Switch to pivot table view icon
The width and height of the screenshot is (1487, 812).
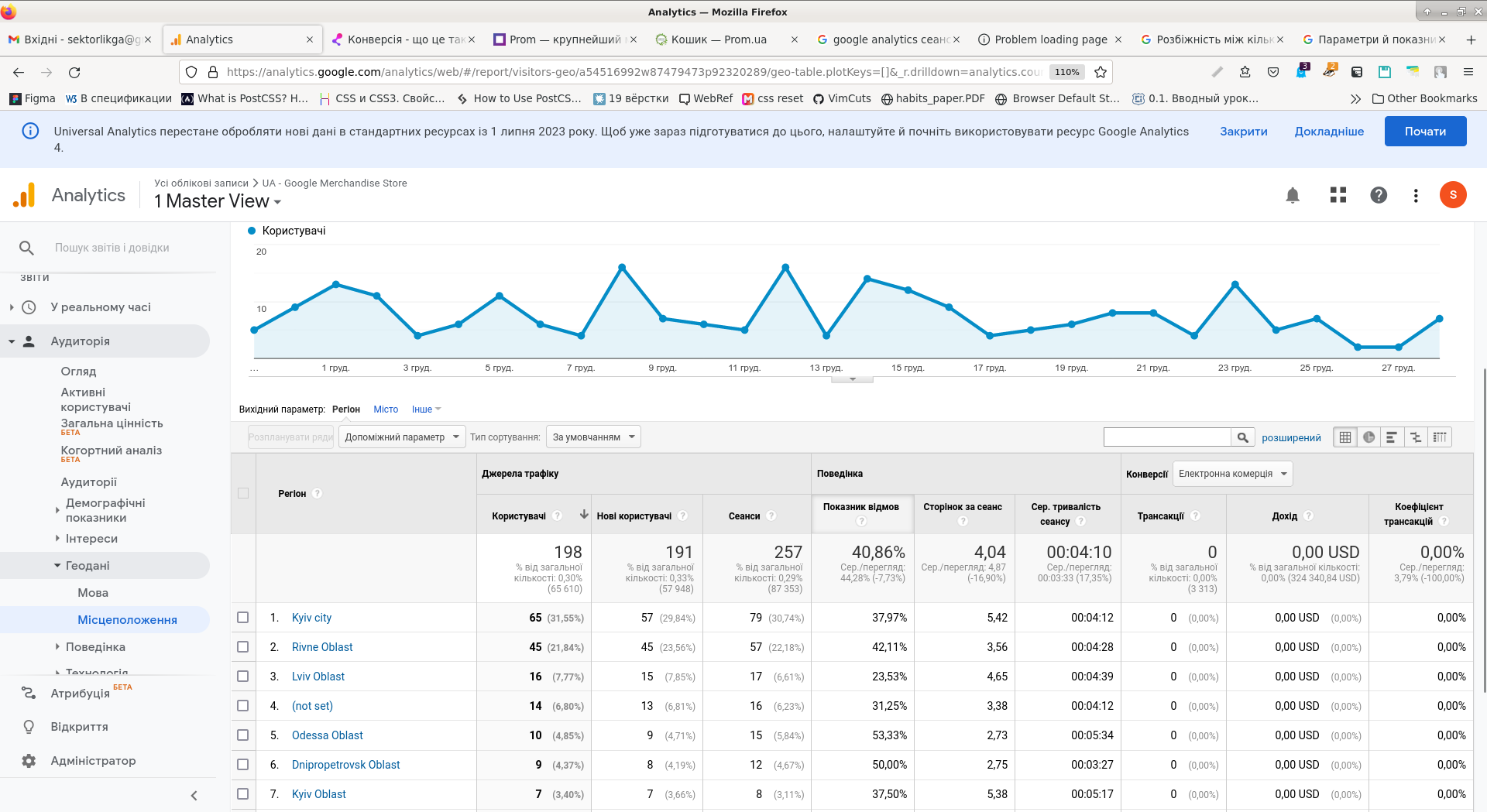pos(1440,437)
